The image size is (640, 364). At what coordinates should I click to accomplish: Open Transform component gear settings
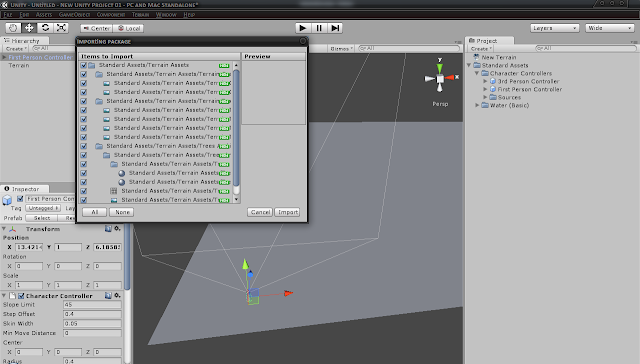(x=118, y=229)
